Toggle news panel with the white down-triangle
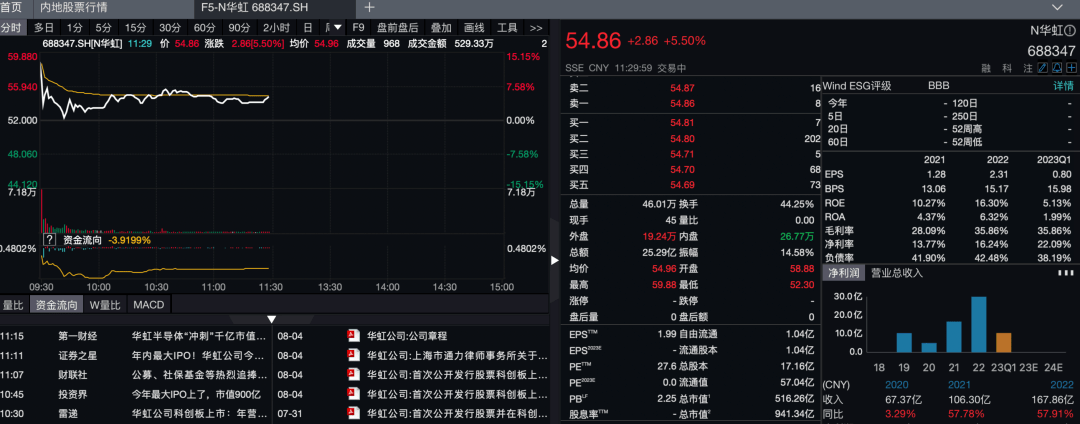The height and width of the screenshot is (424, 1080). 271,319
